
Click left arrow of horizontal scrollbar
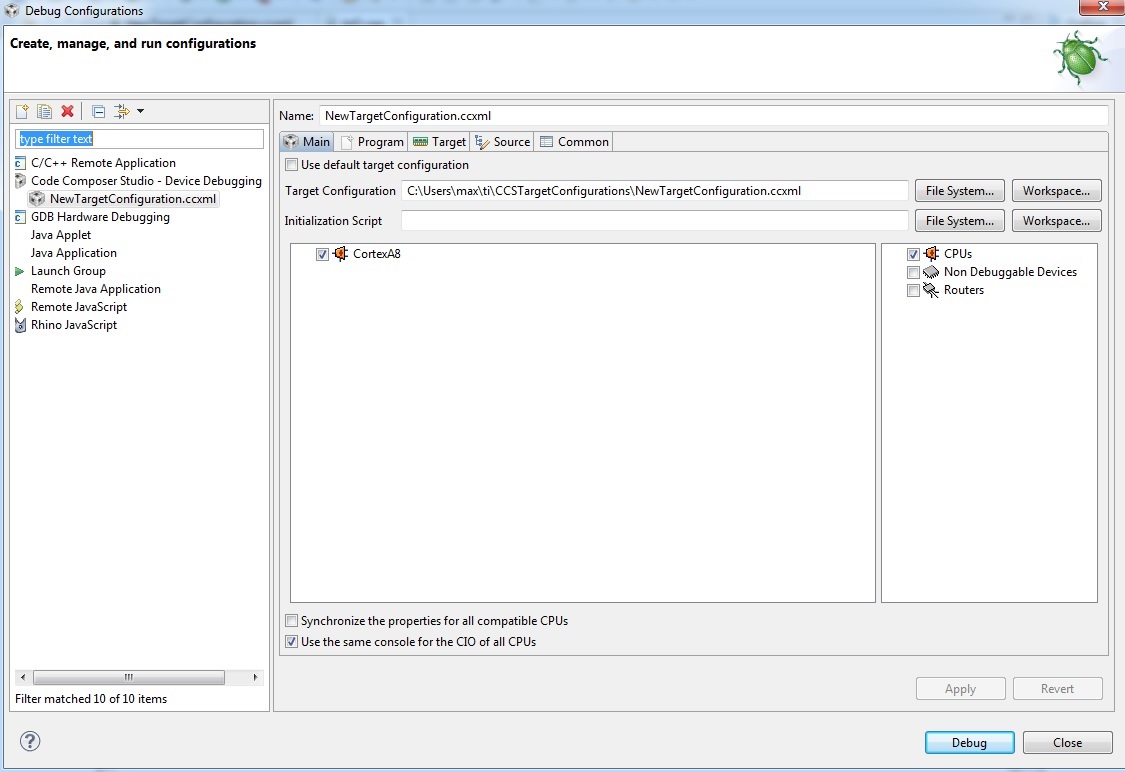23,677
